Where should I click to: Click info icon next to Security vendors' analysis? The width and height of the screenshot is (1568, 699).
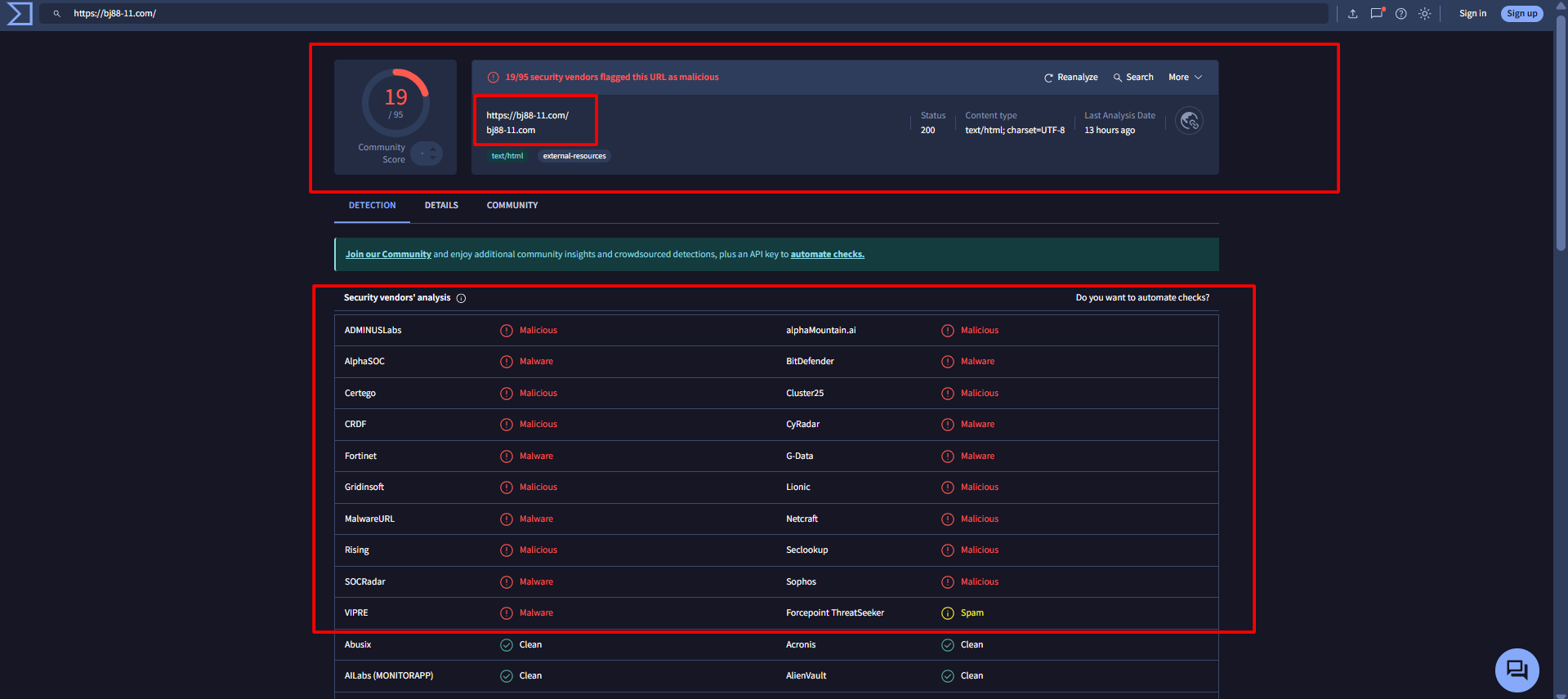click(461, 298)
